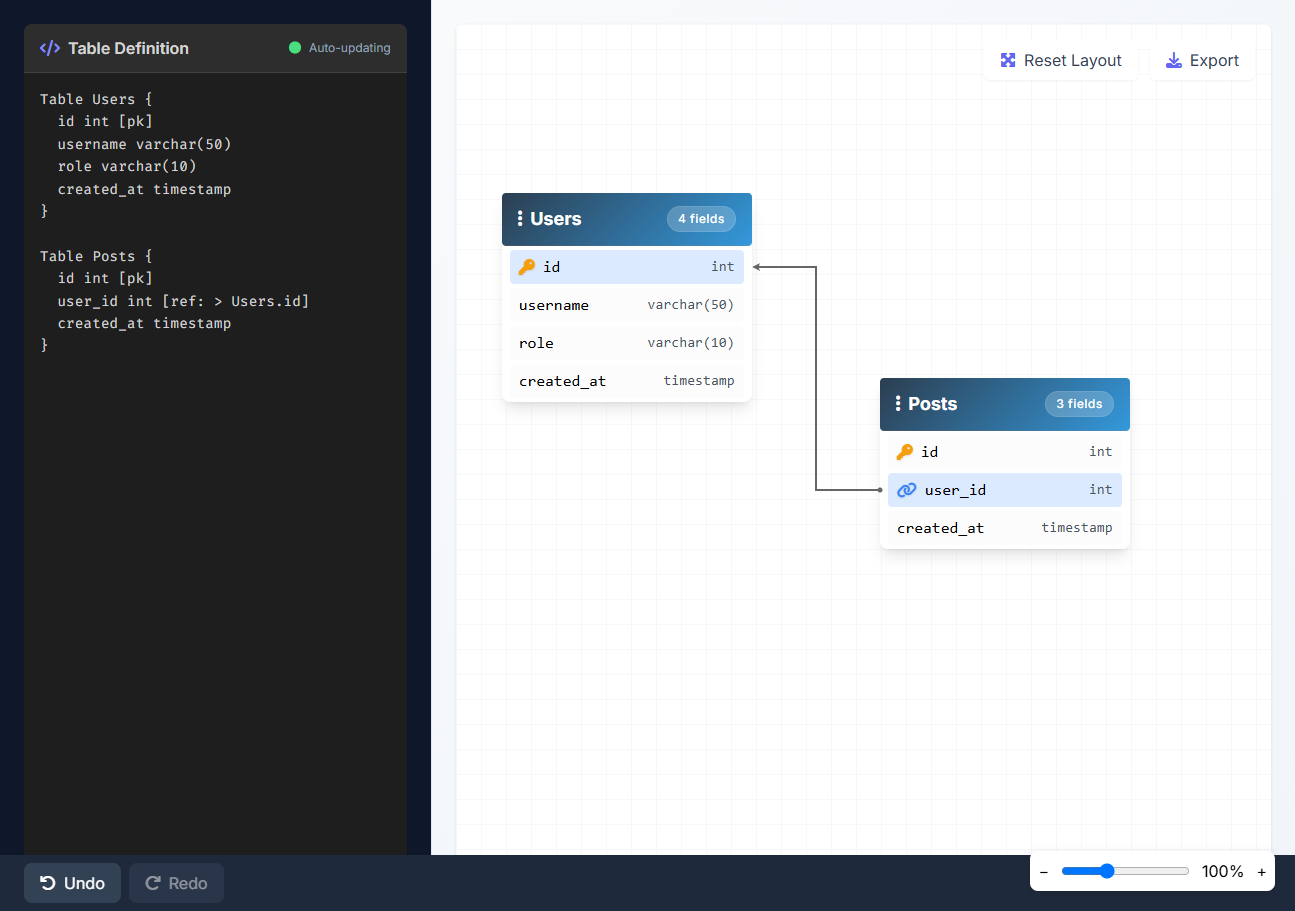Select the Posts table header
The height and width of the screenshot is (911, 1295).
1005,404
